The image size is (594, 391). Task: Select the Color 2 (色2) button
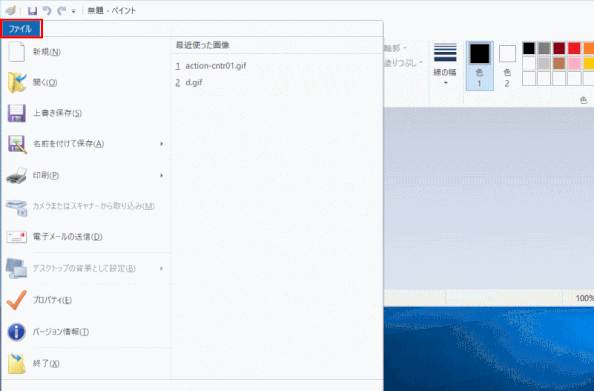(x=507, y=66)
